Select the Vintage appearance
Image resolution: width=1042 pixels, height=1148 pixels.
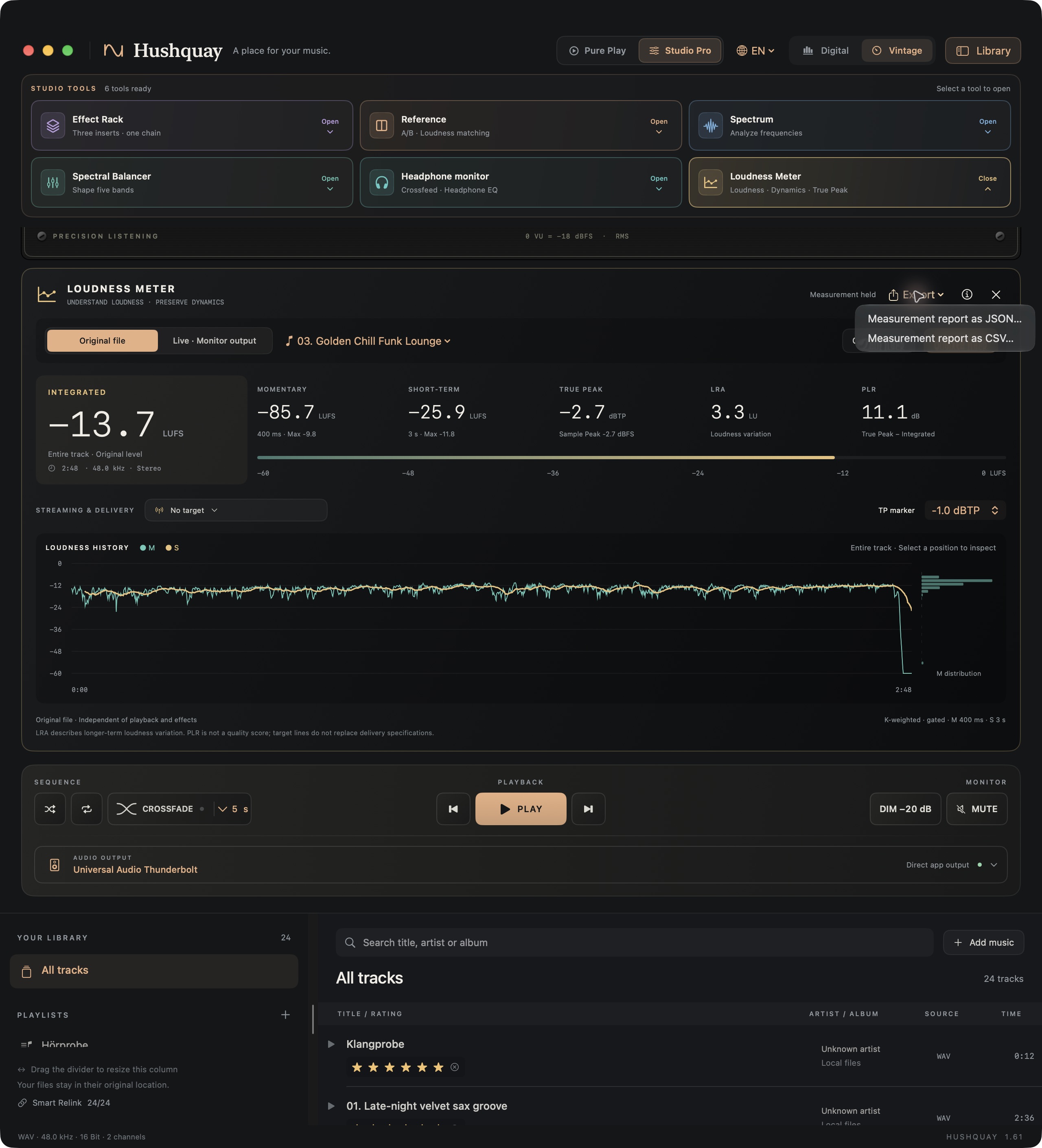897,50
